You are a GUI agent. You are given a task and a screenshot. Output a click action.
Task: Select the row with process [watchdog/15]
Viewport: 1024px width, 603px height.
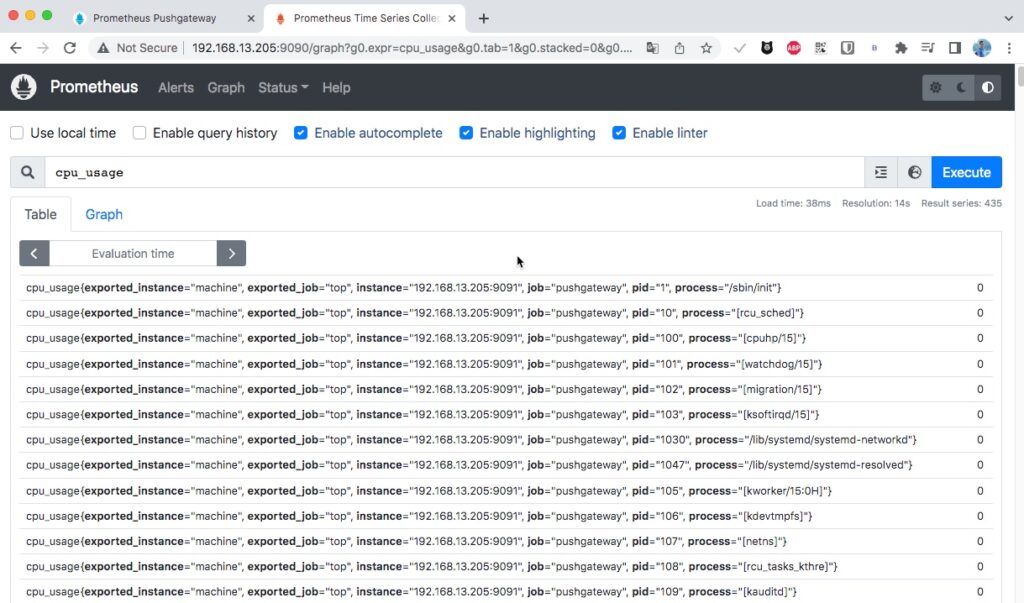pyautogui.click(x=505, y=364)
